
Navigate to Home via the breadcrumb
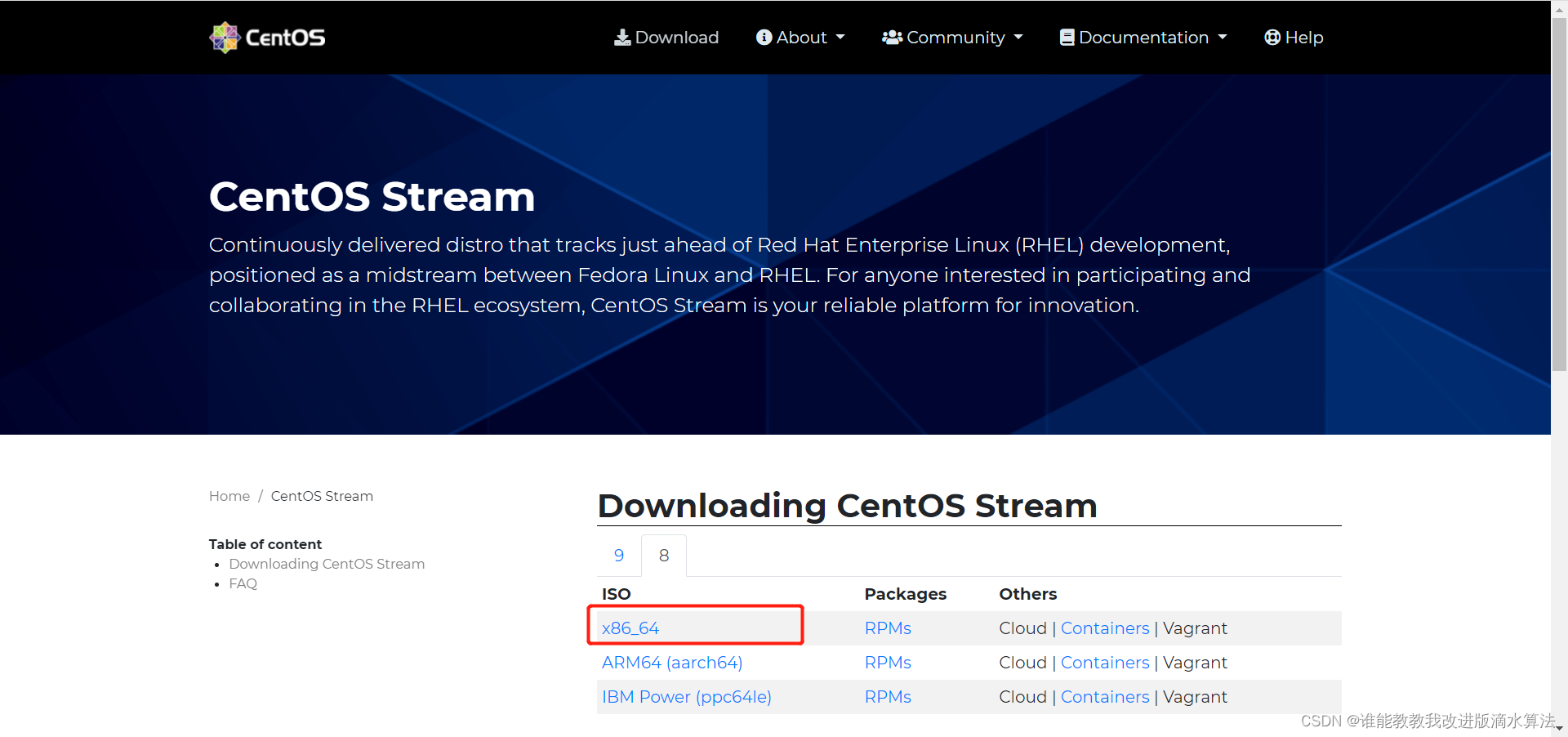click(x=229, y=495)
